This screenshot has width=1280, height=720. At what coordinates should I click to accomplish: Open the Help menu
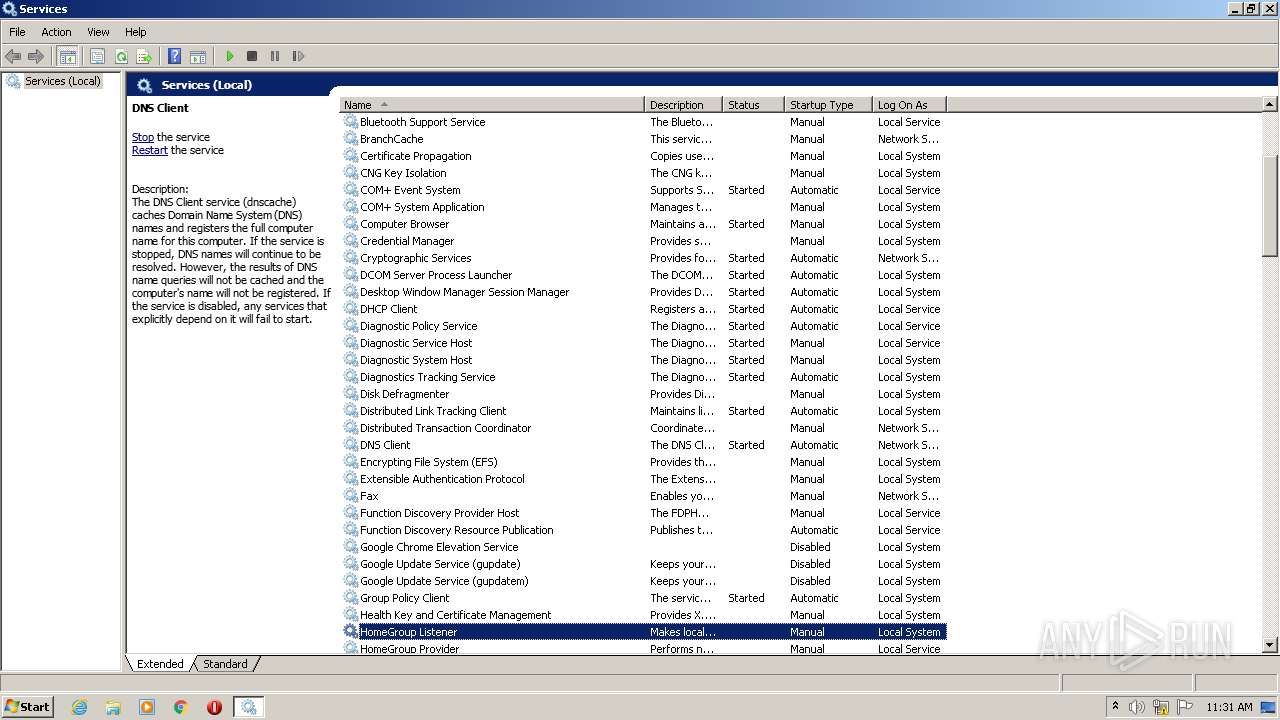pos(135,32)
